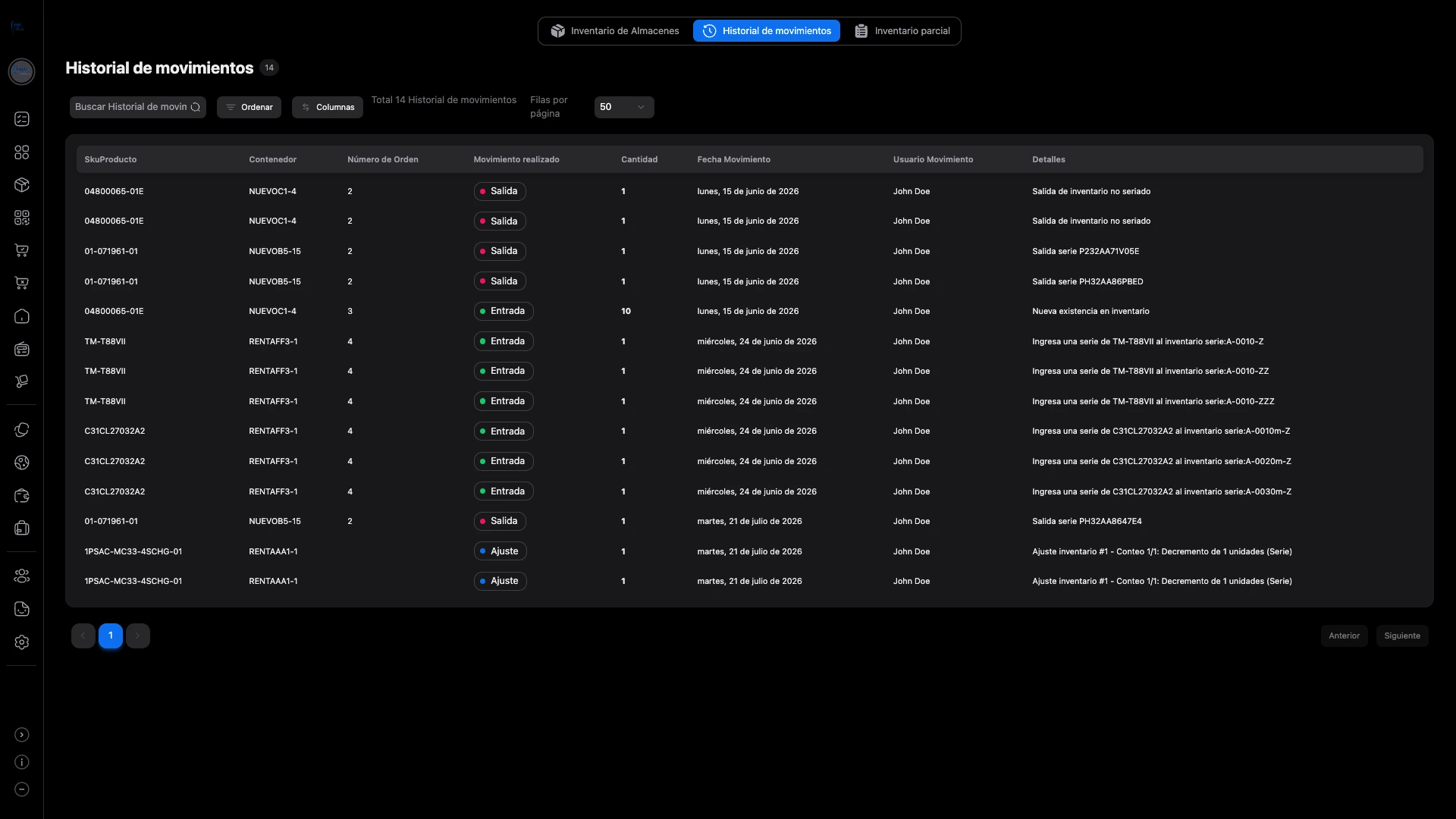The width and height of the screenshot is (1456, 819).
Task: Open the Ordenar sort options
Action: pos(249,107)
